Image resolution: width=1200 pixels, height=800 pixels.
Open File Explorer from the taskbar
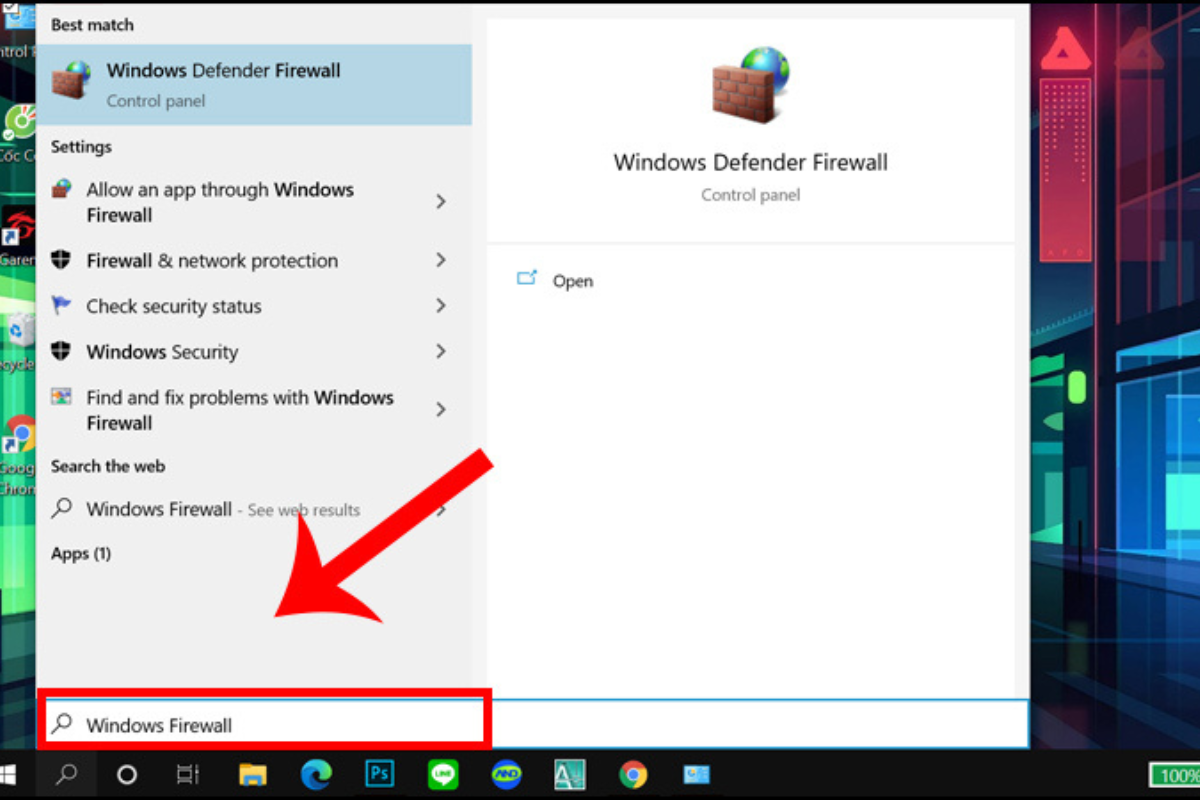coord(253,775)
